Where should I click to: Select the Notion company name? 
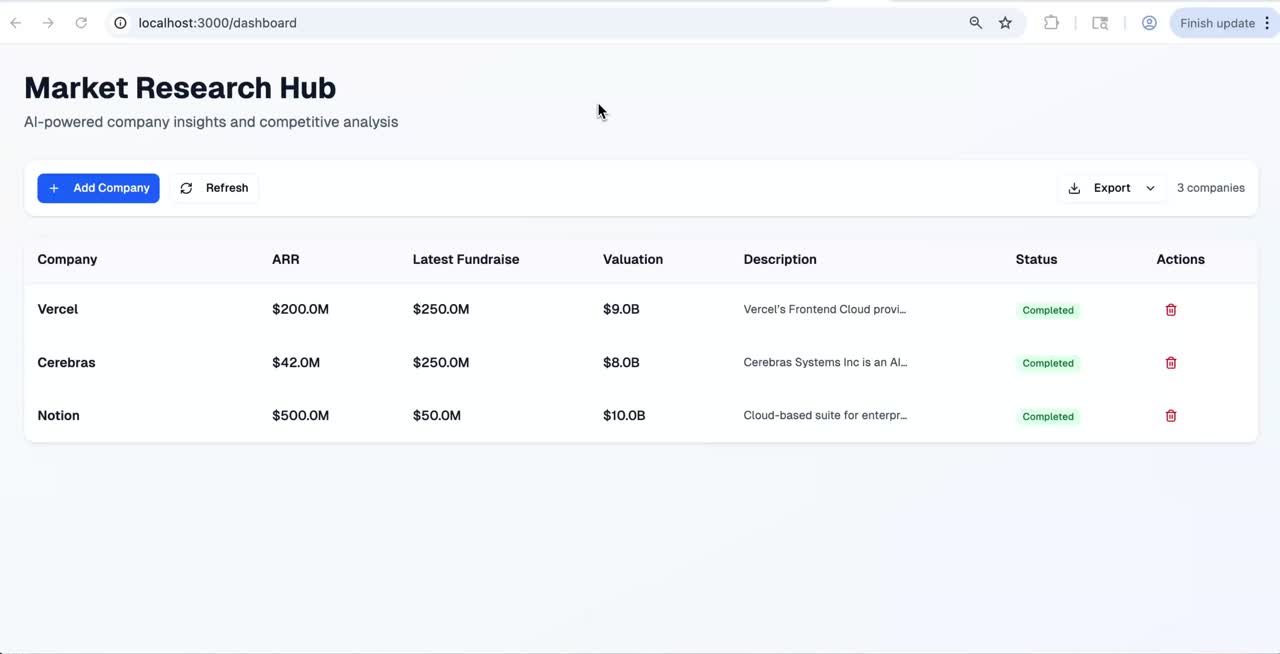(x=58, y=415)
